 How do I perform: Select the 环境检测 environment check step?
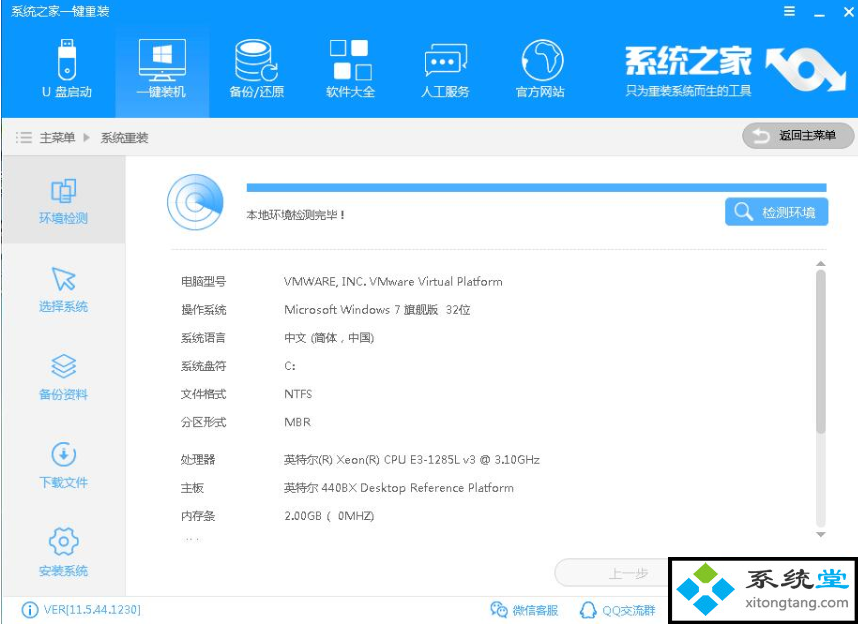pyautogui.click(x=63, y=200)
